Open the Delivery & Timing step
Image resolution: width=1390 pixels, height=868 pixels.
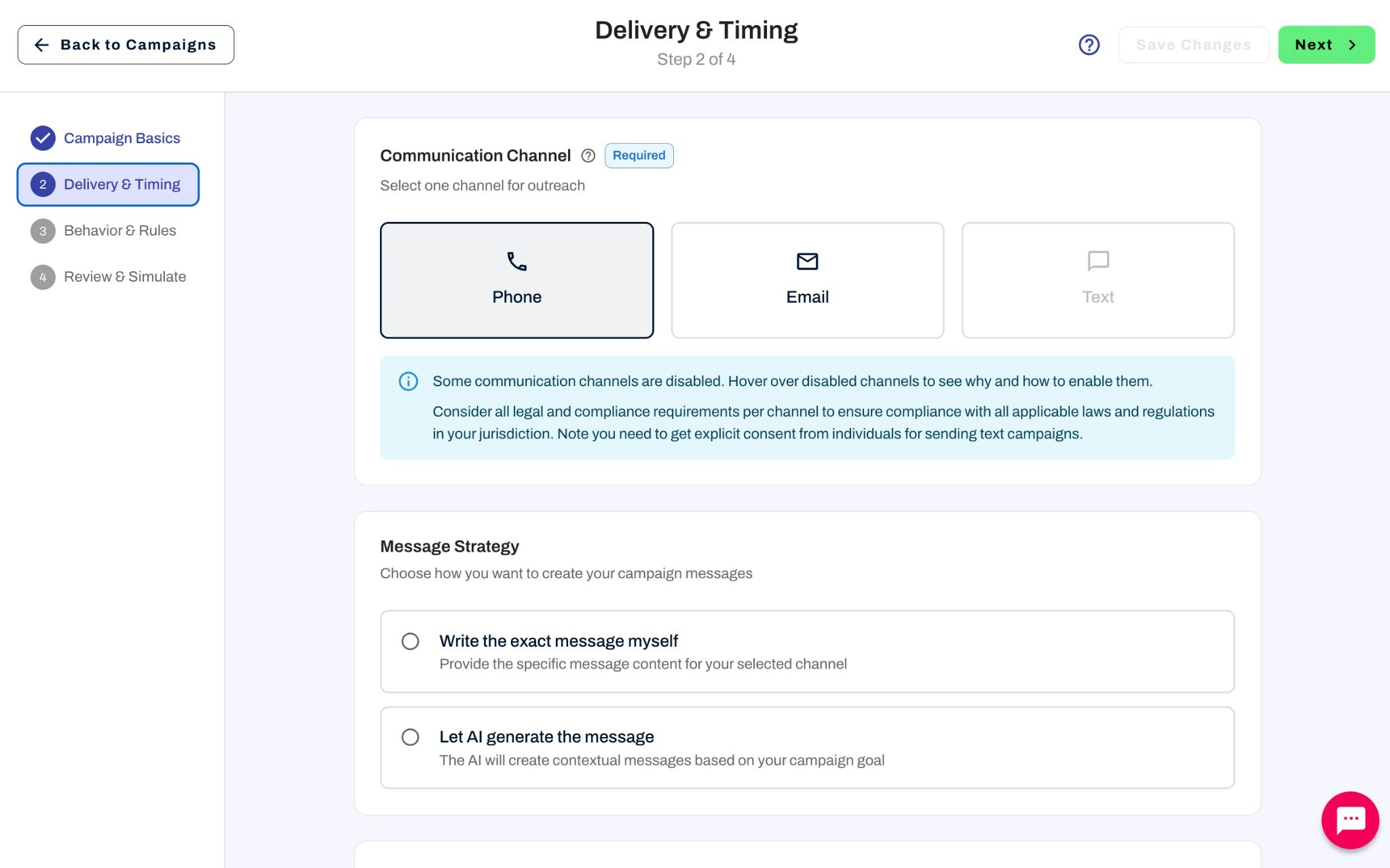[x=108, y=184]
